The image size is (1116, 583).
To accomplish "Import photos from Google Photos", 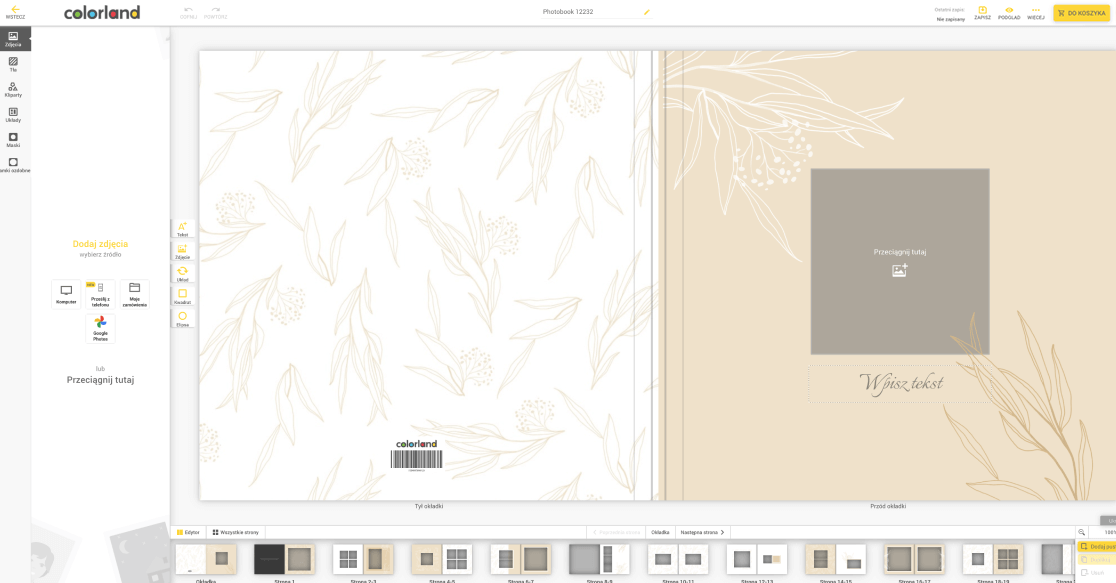I will pos(100,328).
